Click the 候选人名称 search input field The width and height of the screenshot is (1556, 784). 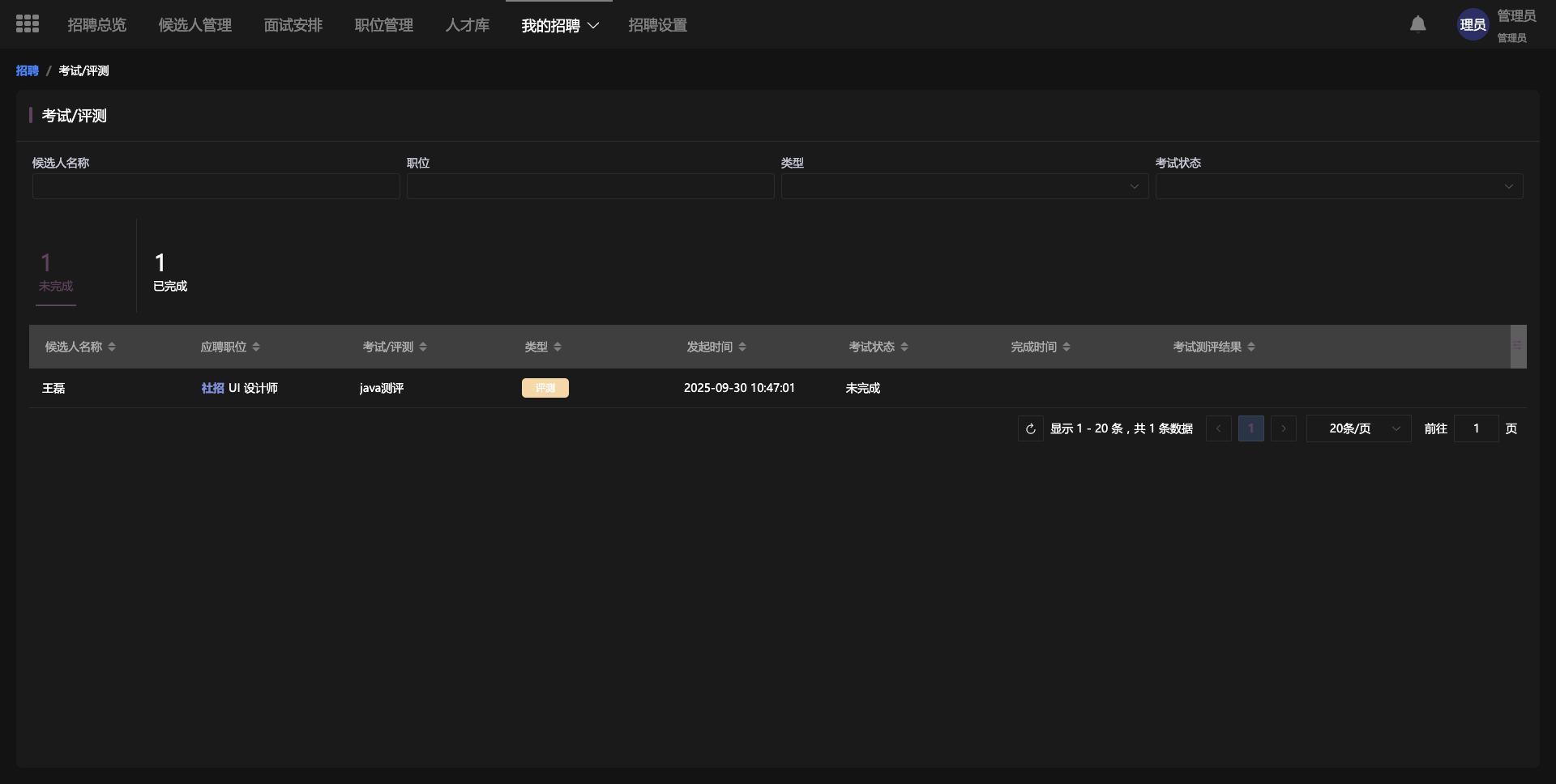pyautogui.click(x=216, y=186)
